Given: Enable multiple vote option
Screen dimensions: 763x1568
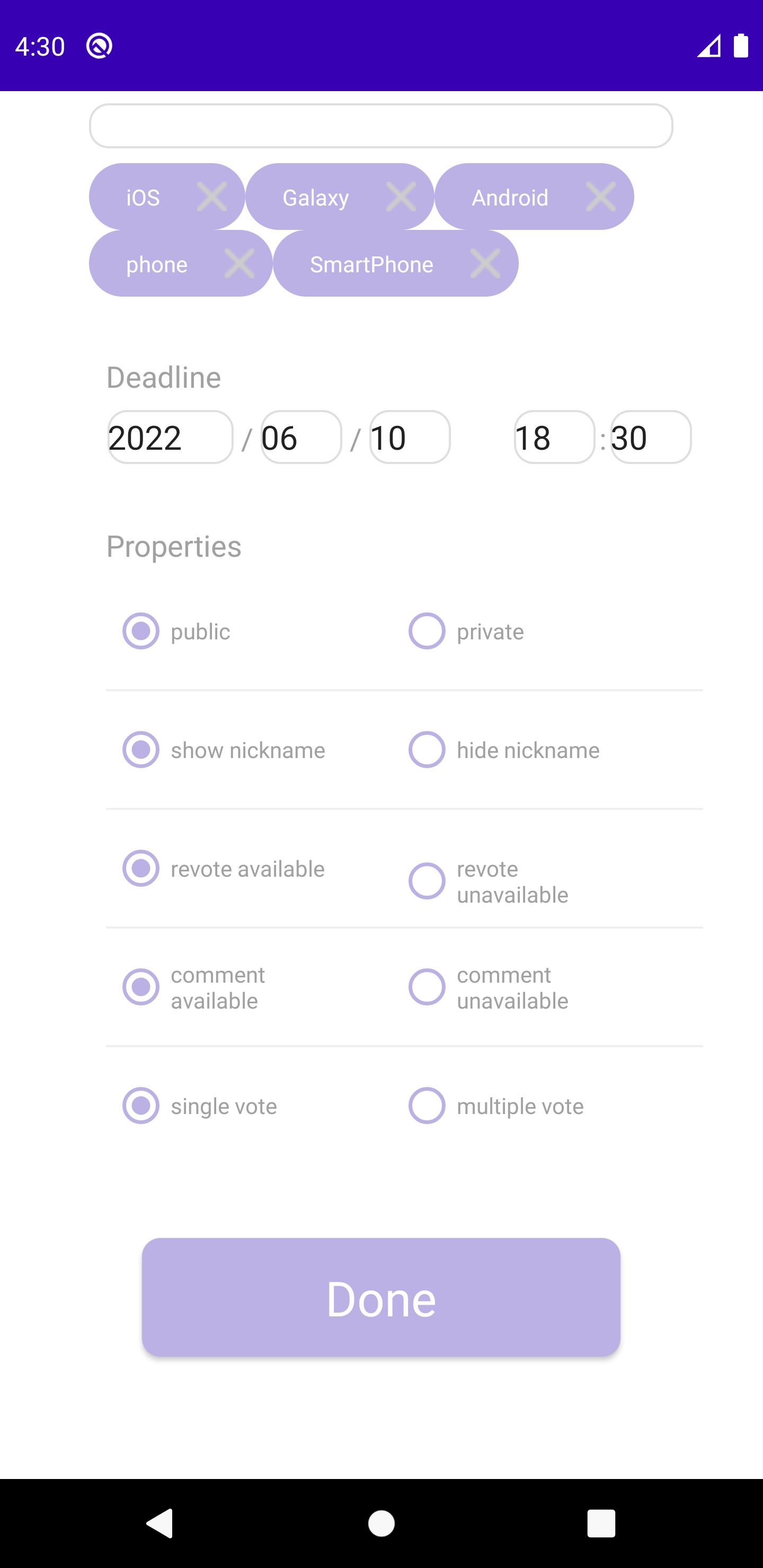Looking at the screenshot, I should (x=427, y=1106).
